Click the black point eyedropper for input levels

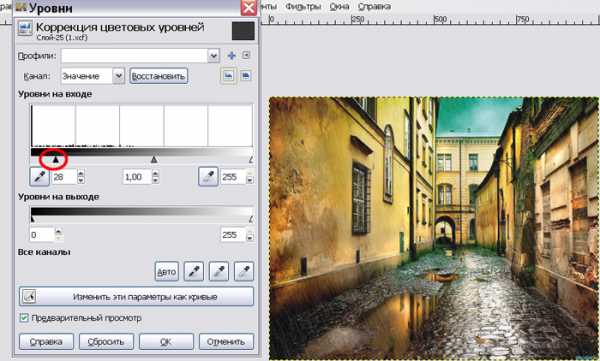click(x=39, y=176)
